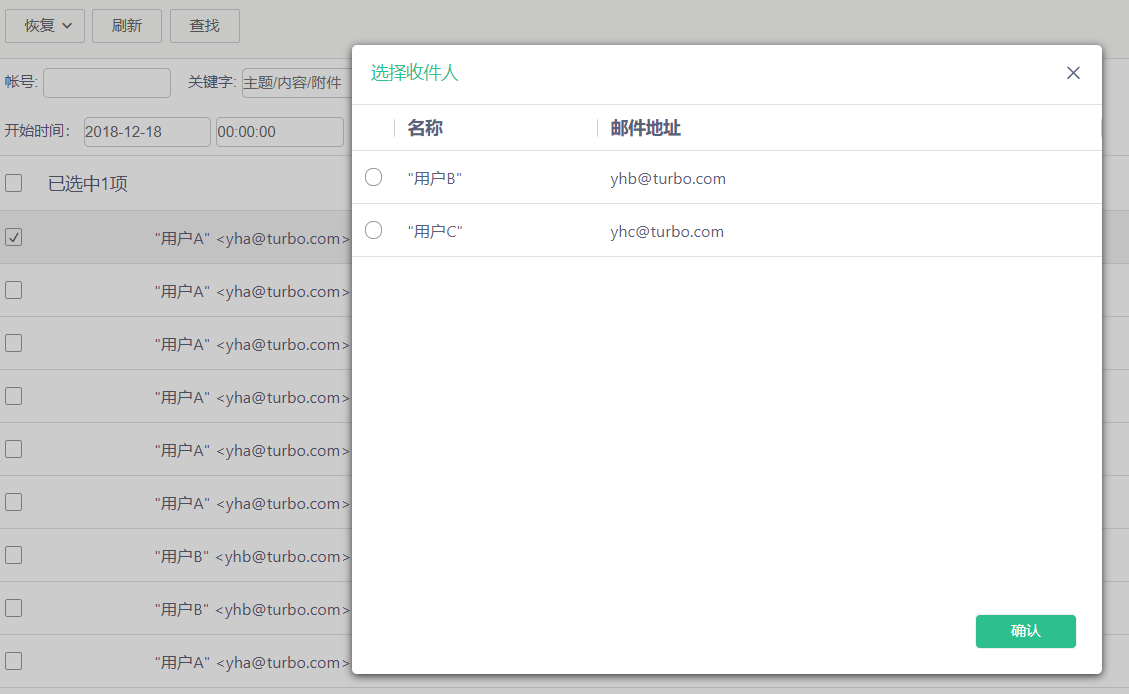Screen dimensions: 1129x694
Task: Check the fourth 用户A row checkbox
Action: point(14,397)
